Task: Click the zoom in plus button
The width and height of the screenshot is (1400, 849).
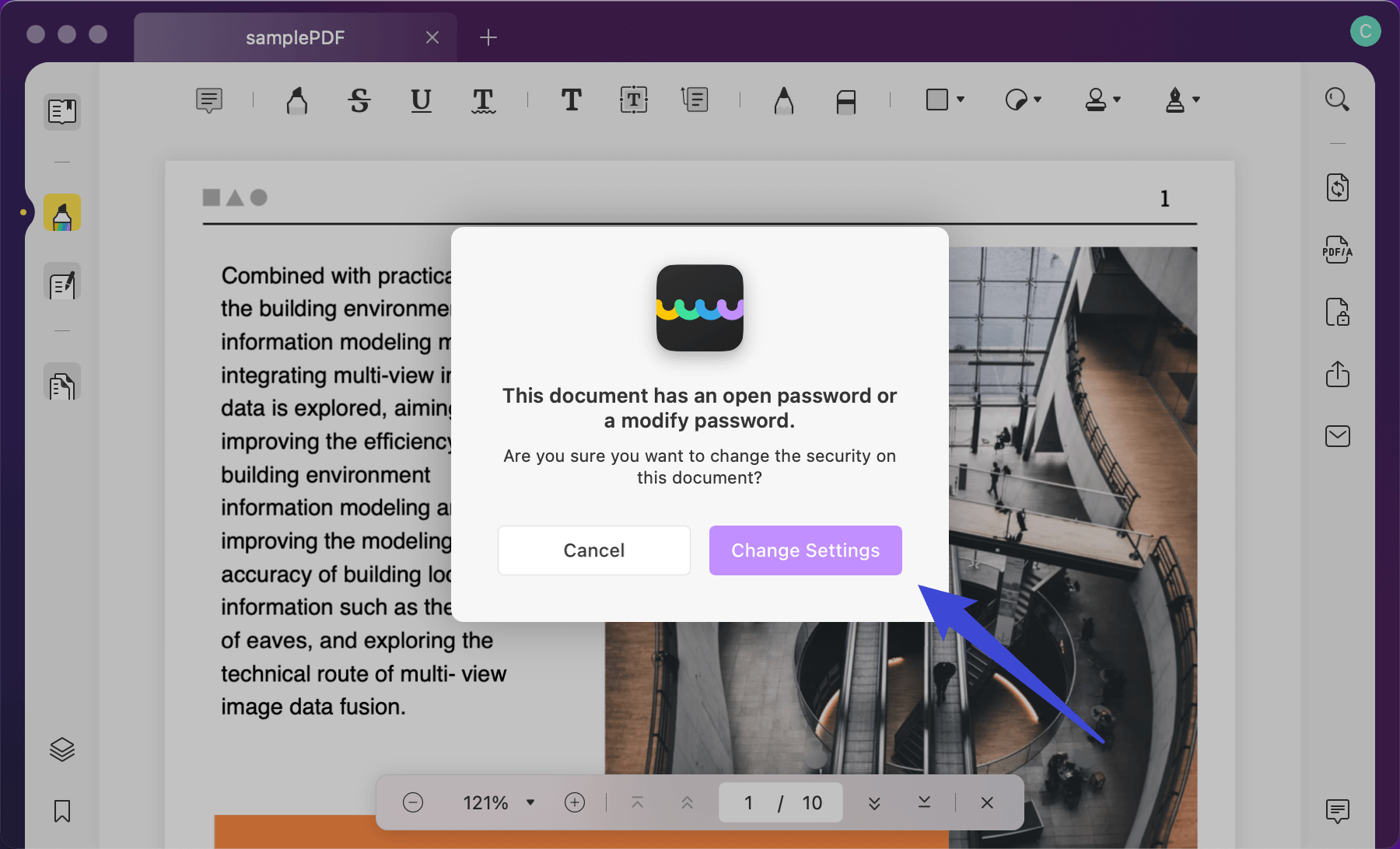Action: pyautogui.click(x=575, y=802)
